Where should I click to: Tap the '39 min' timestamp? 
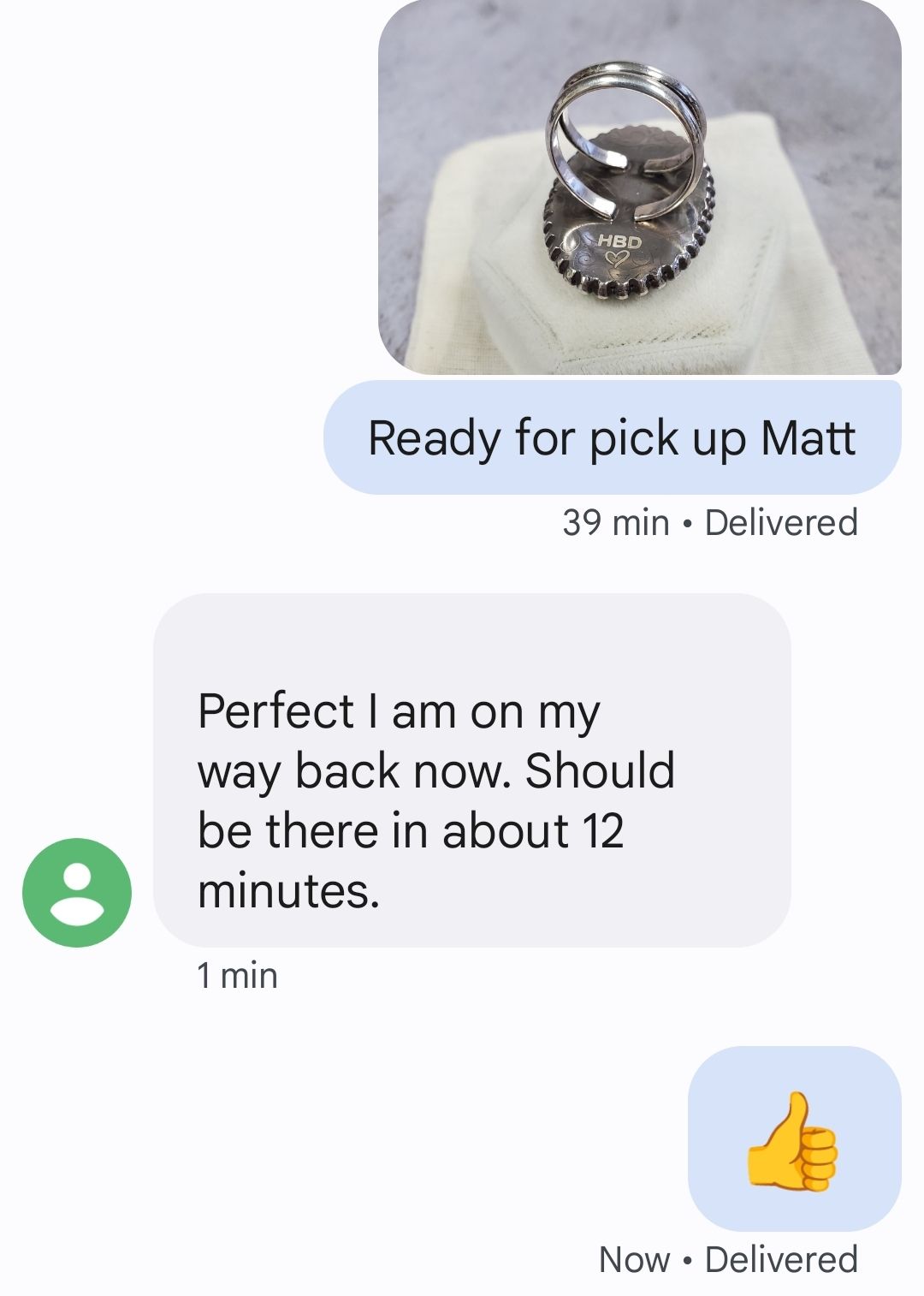616,522
